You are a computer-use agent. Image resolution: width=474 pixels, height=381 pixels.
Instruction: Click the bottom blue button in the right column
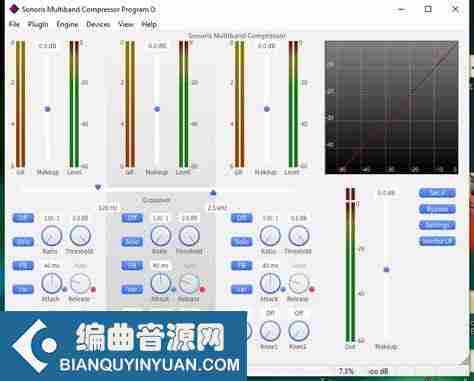(437, 241)
